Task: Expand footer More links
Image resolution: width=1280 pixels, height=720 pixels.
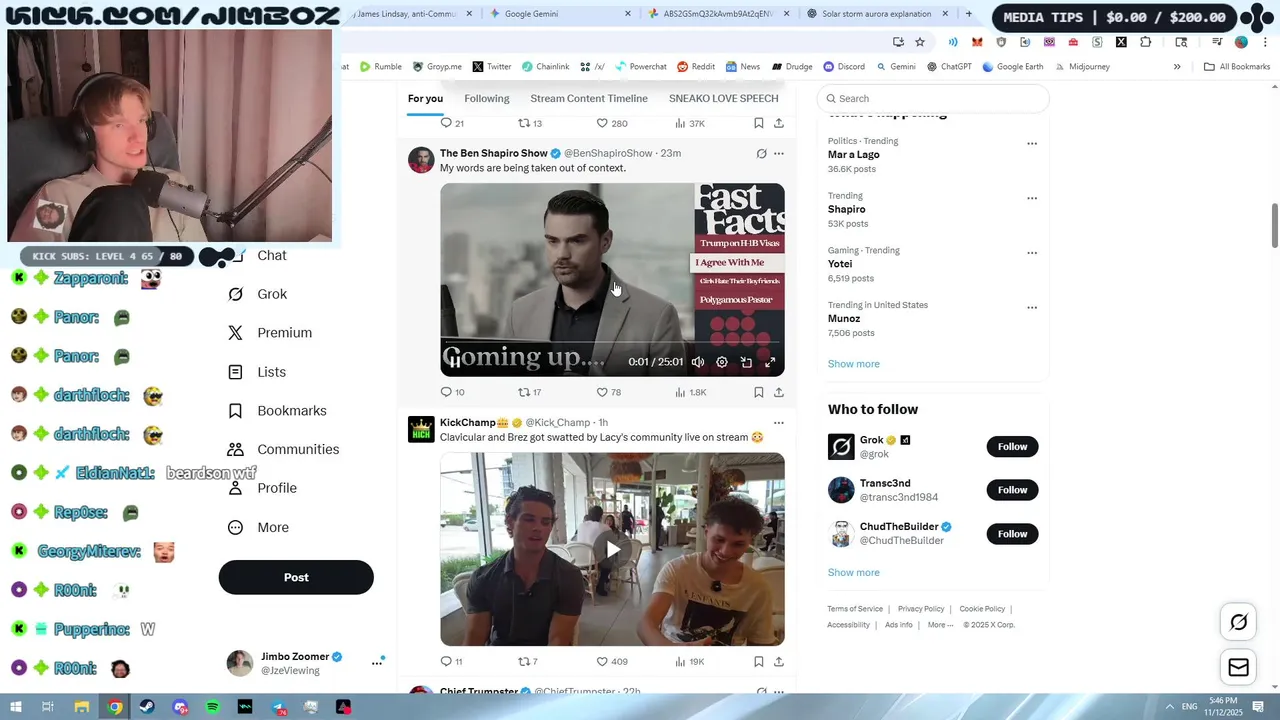Action: coord(940,625)
